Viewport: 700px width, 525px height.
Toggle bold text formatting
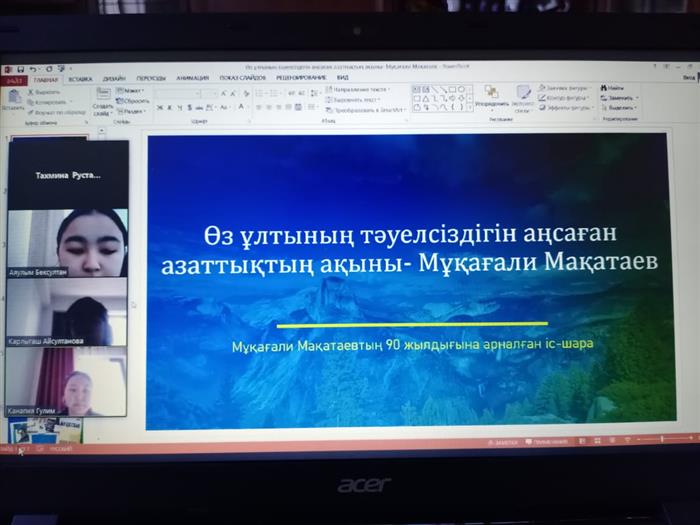coord(157,106)
